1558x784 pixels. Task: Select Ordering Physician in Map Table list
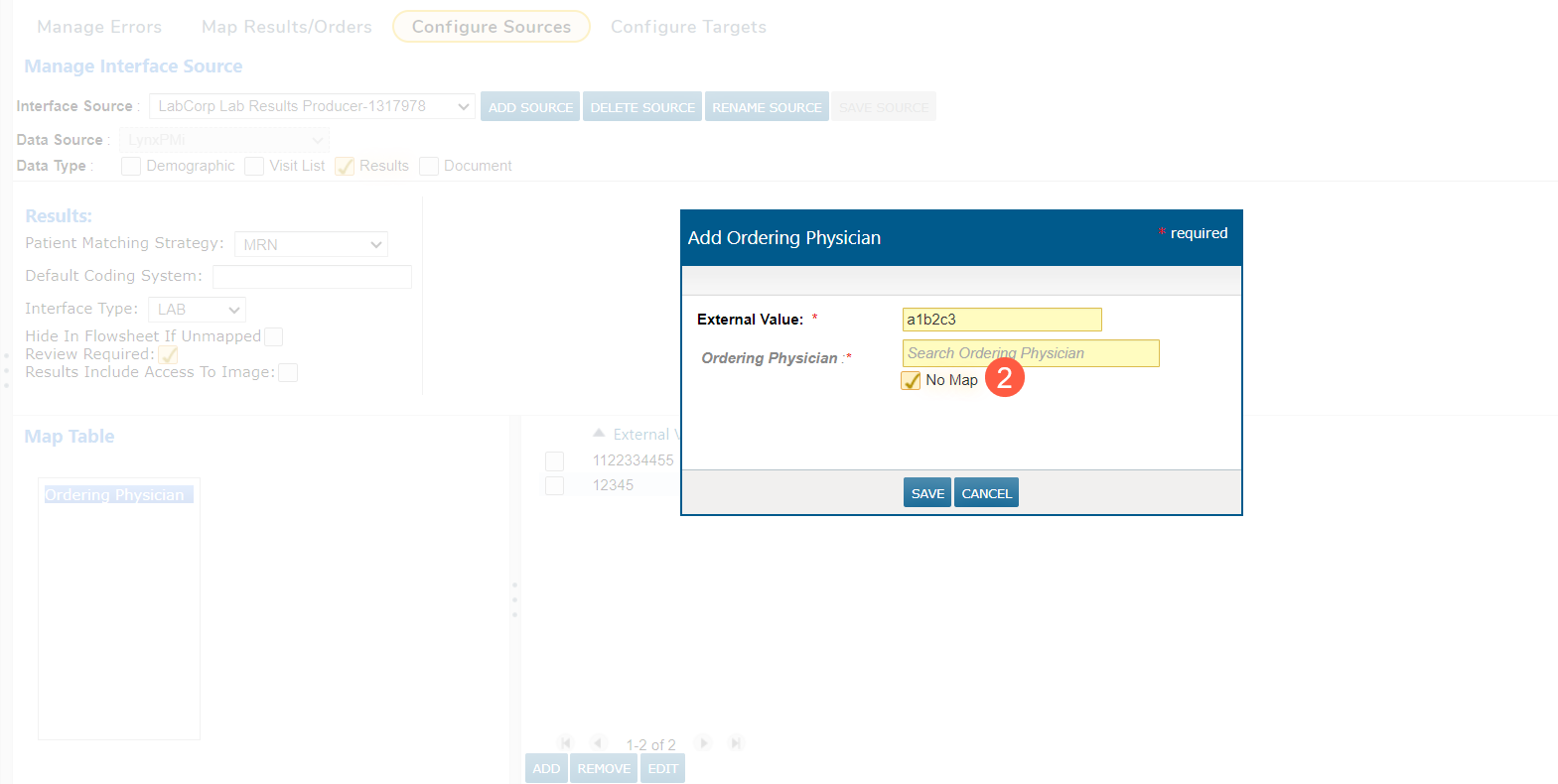[x=115, y=495]
